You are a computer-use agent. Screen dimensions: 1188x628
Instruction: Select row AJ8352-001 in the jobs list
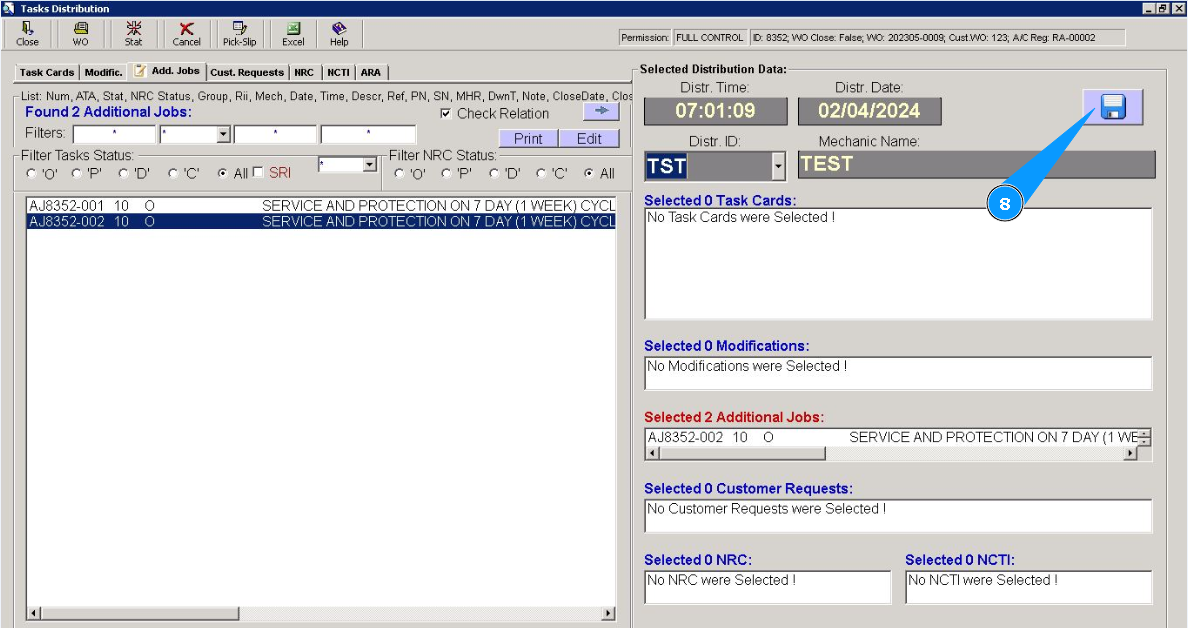click(x=321, y=206)
